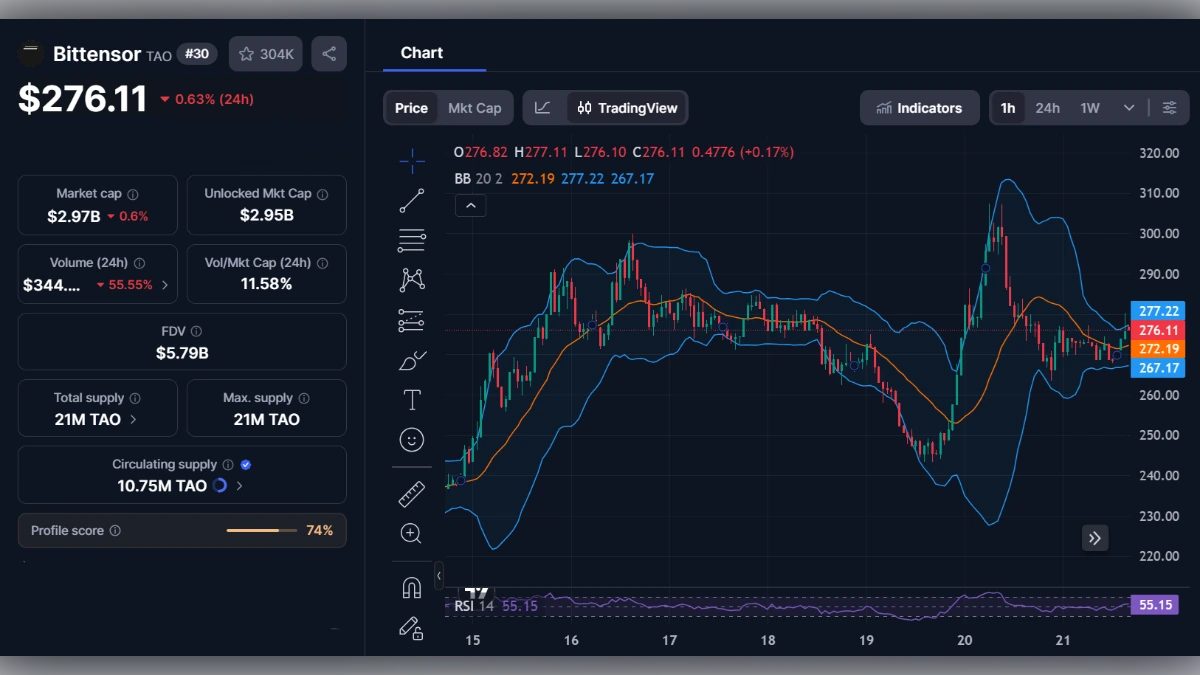
Task: Open the XABCD pattern tool
Action: [x=411, y=280]
